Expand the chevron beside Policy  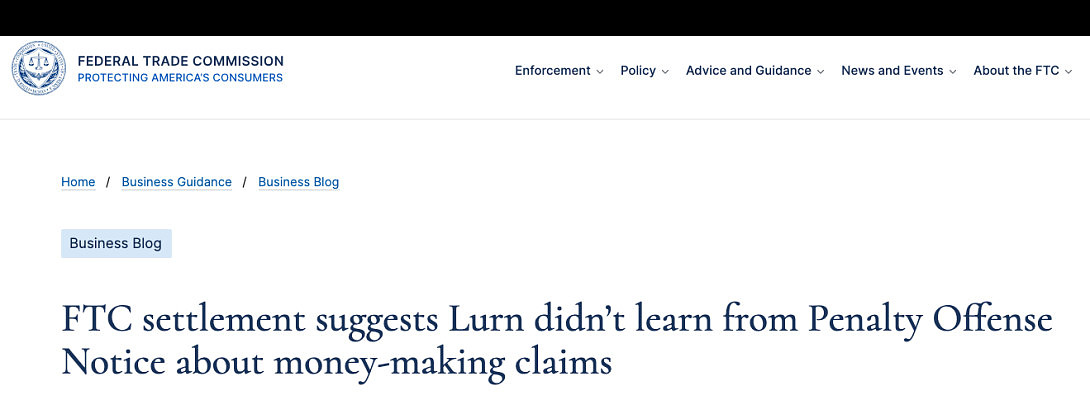665,72
